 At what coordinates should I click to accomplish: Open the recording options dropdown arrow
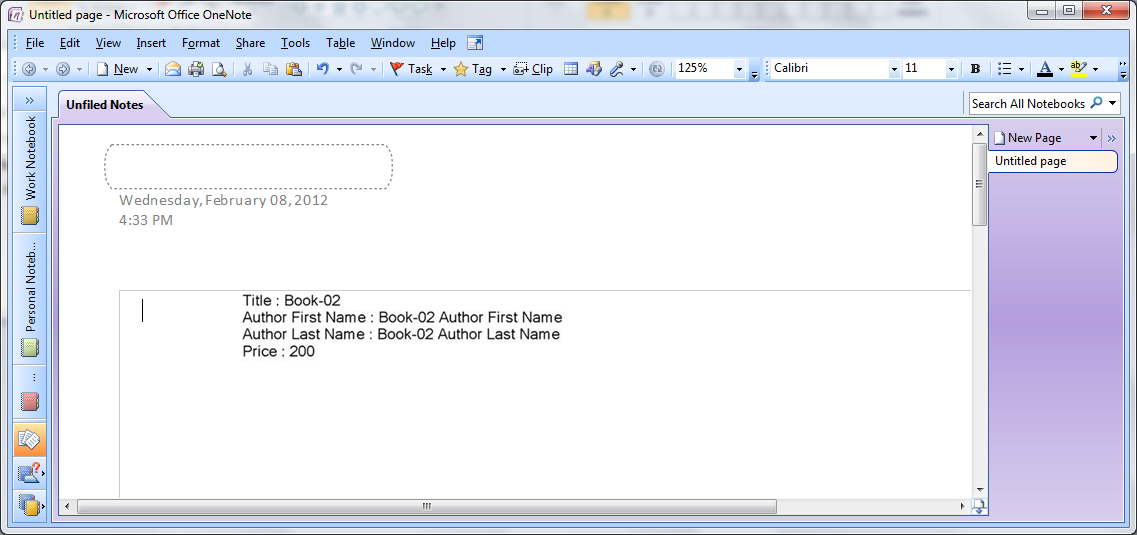coord(634,69)
